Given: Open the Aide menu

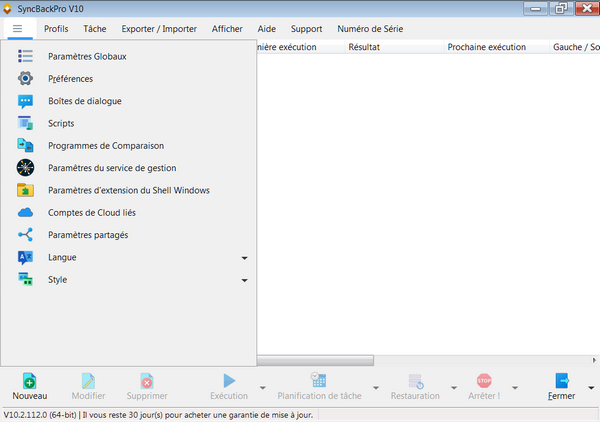Looking at the screenshot, I should 266,29.
